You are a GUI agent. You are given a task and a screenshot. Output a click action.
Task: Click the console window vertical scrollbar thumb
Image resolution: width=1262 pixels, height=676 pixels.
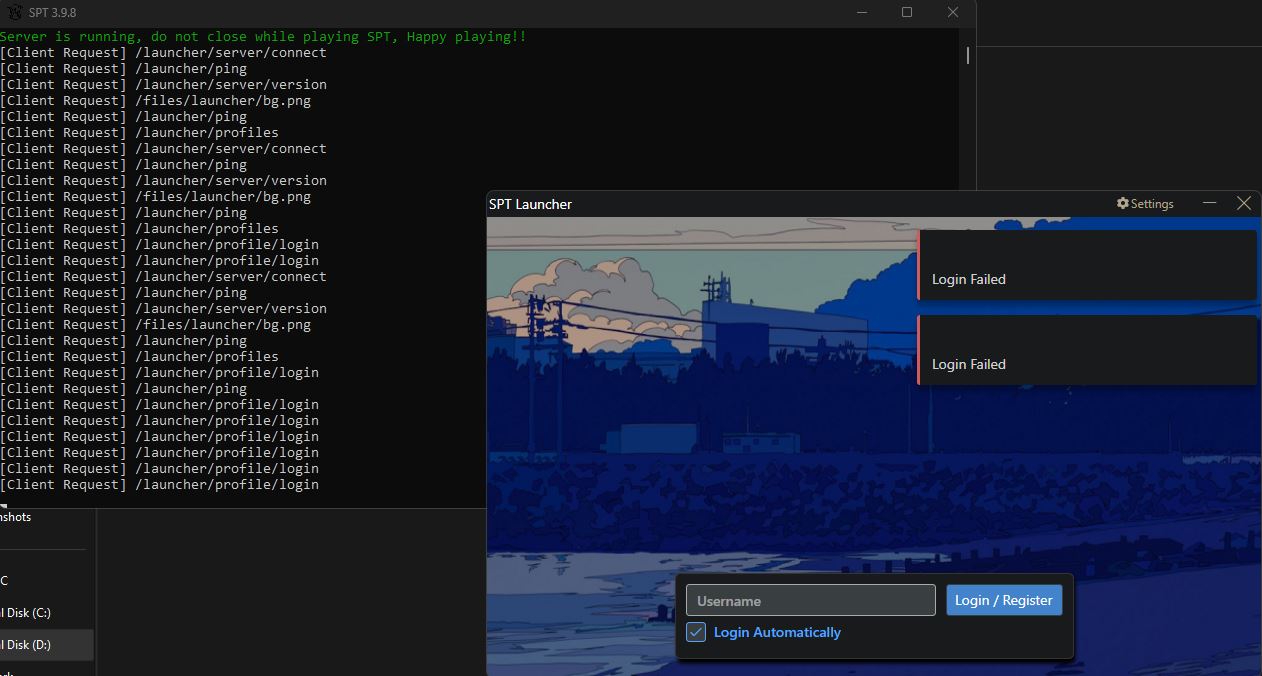tap(967, 55)
